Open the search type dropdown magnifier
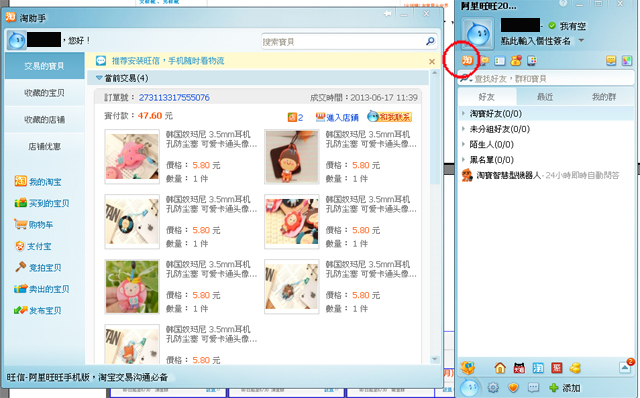Image resolution: width=640 pixels, height=398 pixels. [466, 79]
